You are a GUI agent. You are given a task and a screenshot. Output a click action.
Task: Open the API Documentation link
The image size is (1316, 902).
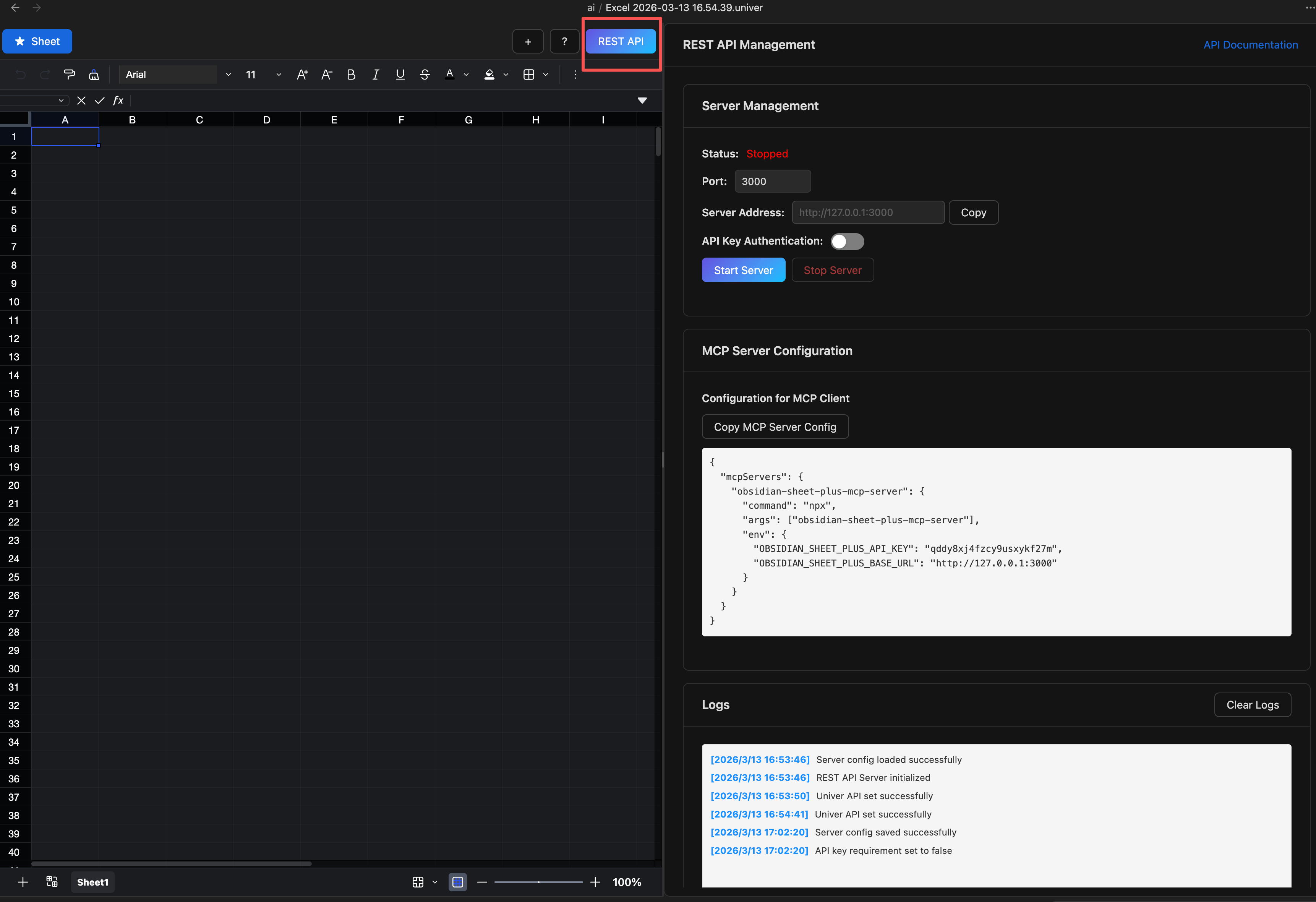click(x=1250, y=45)
